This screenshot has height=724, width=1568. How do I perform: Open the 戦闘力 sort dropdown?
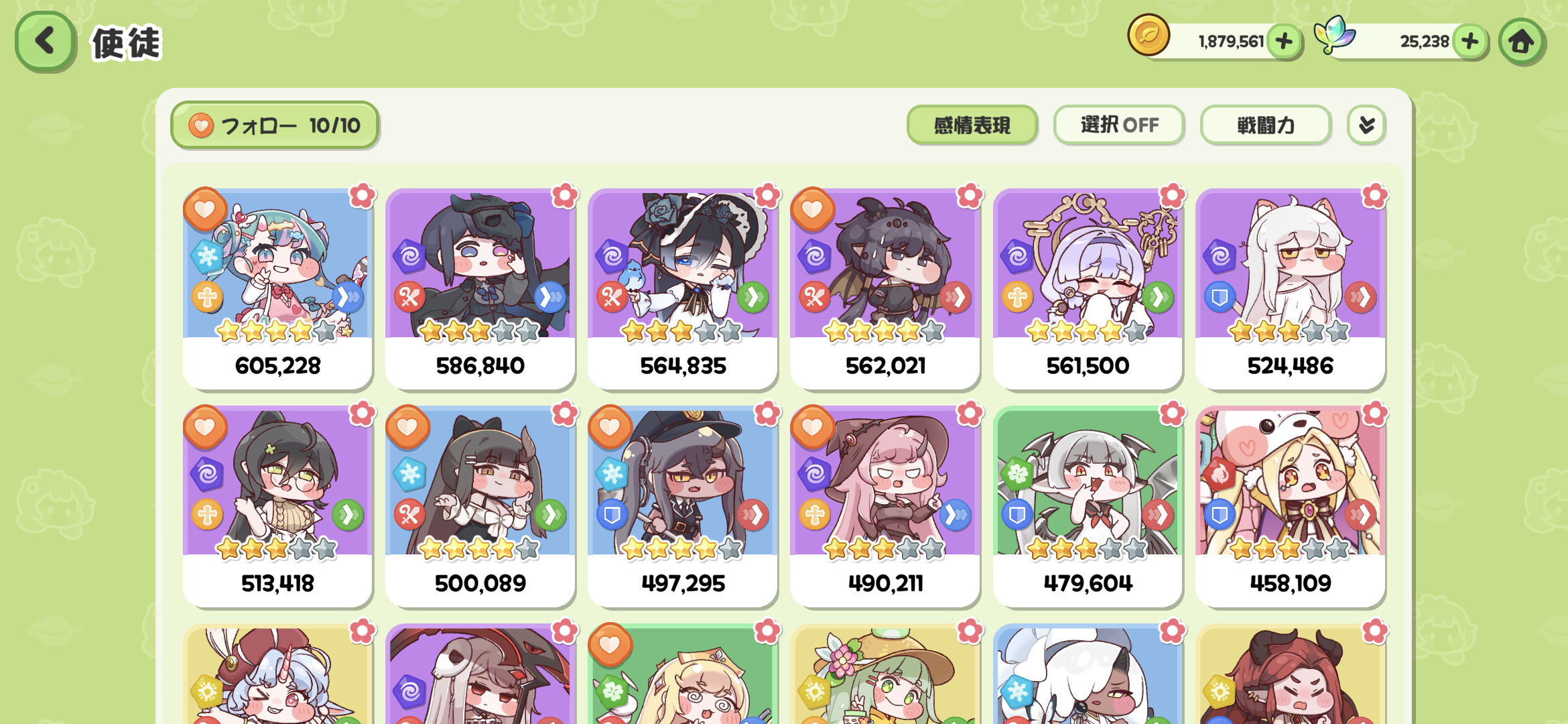[1265, 125]
